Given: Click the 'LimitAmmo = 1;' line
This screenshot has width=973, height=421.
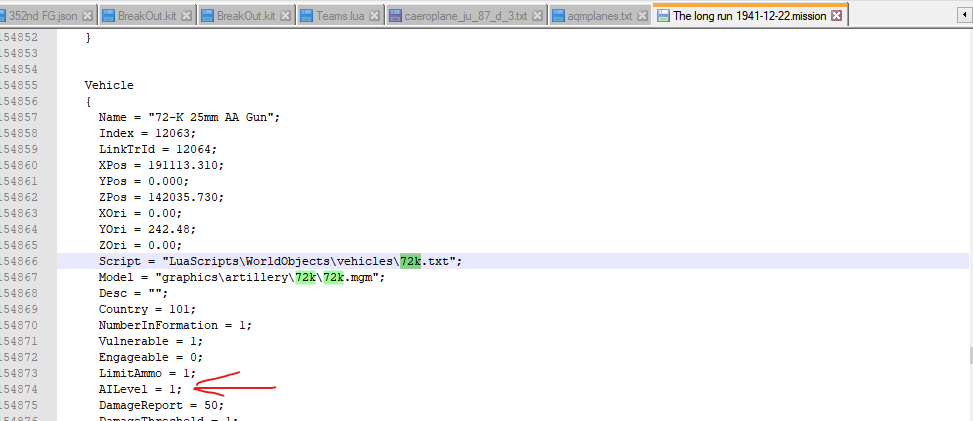Looking at the screenshot, I should (x=147, y=374).
